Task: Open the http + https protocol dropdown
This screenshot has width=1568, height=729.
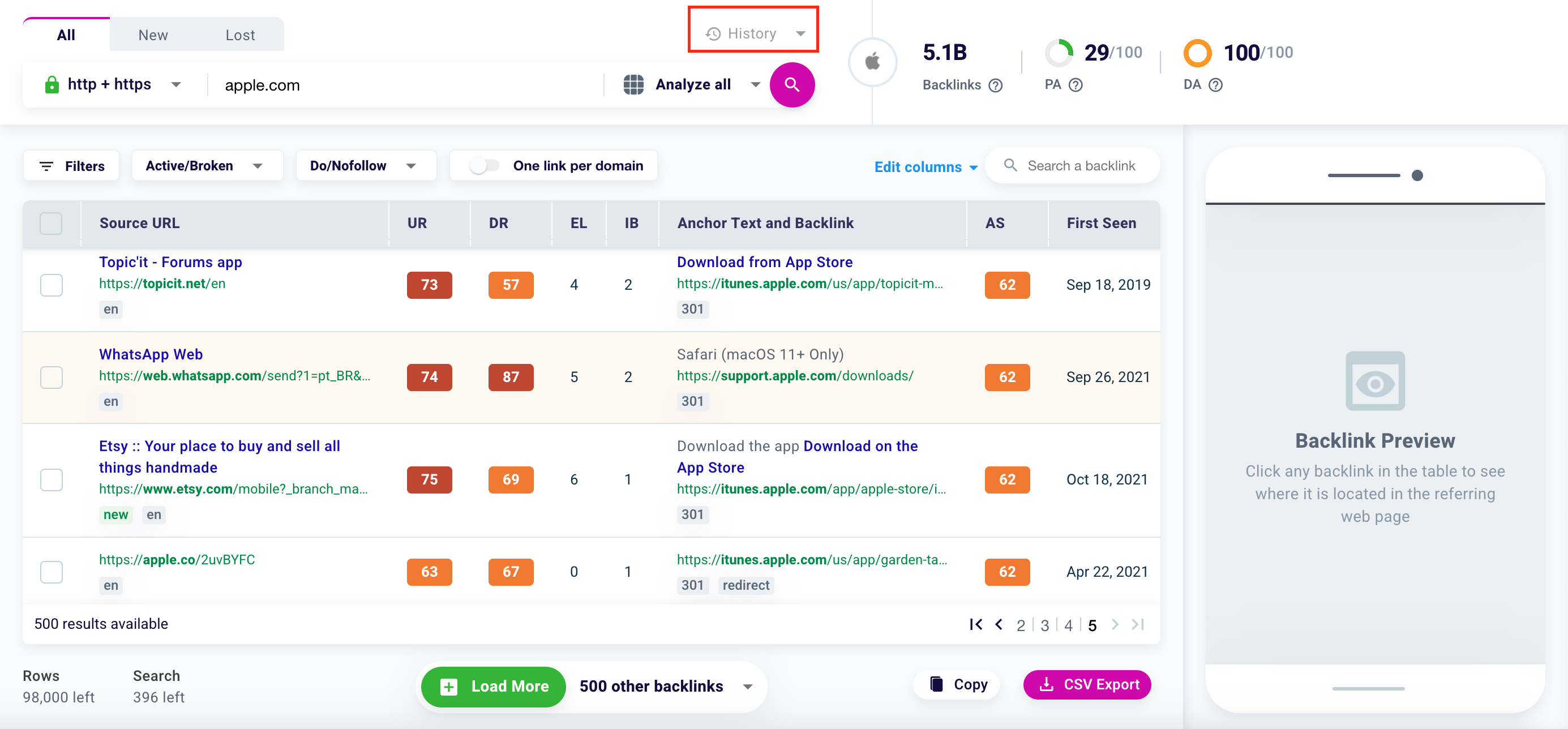Action: (113, 84)
